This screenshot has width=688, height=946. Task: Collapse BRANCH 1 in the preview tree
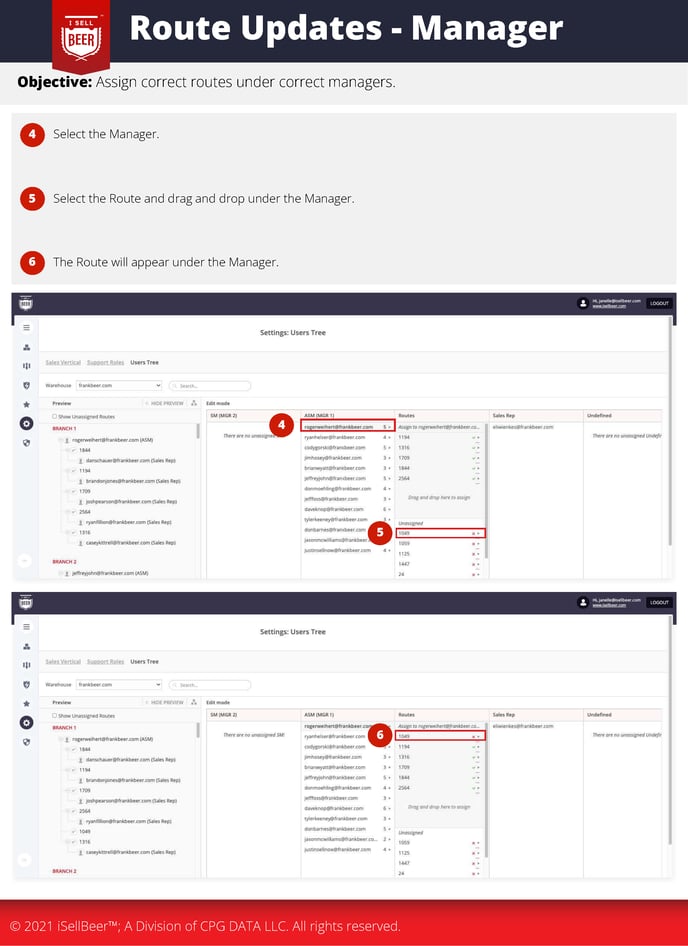[x=64, y=428]
